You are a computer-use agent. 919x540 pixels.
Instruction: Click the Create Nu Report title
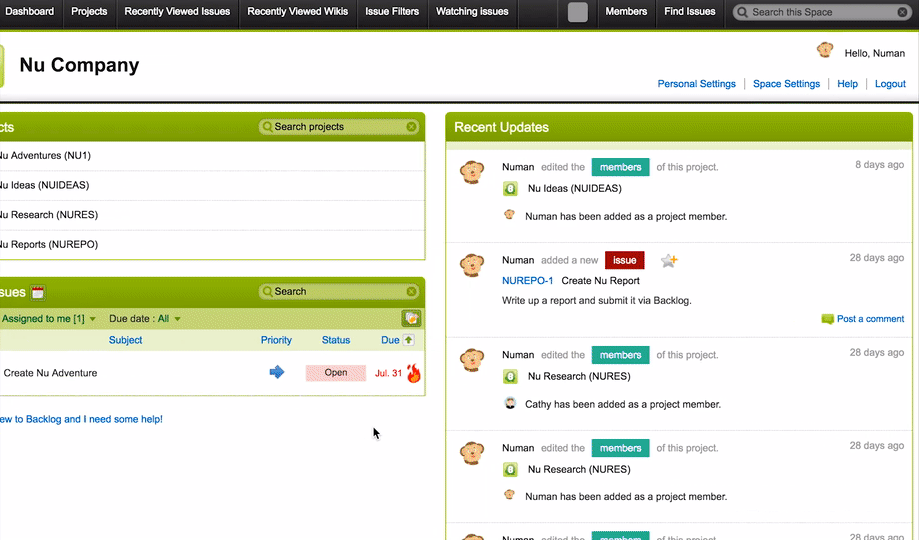(600, 281)
